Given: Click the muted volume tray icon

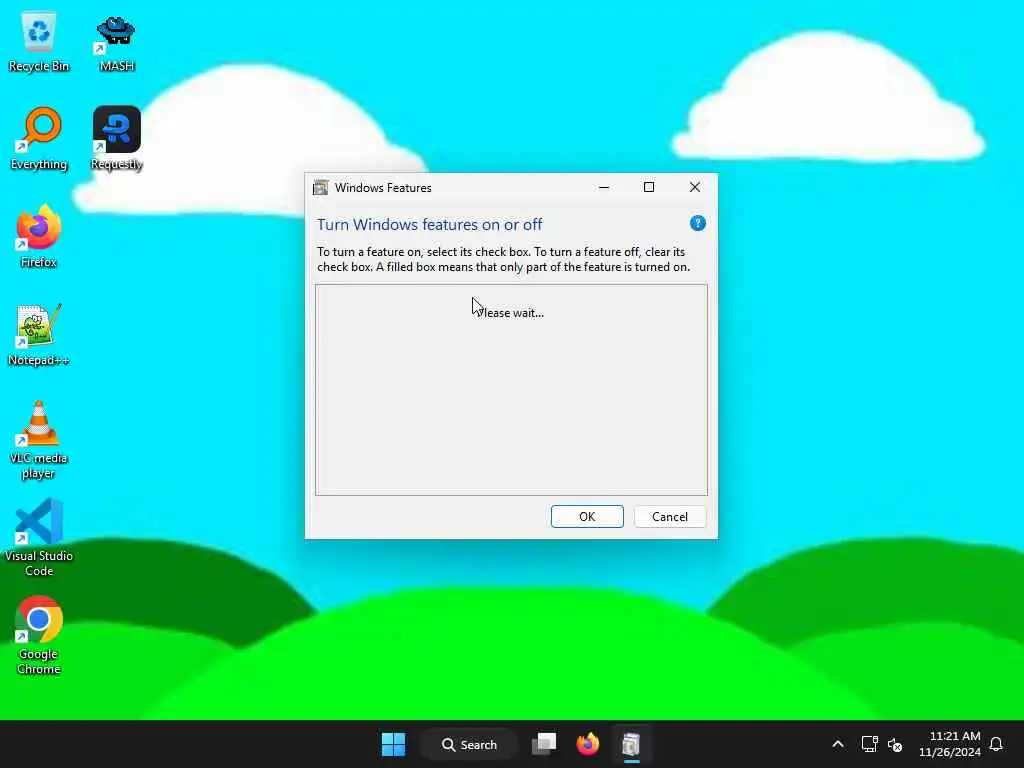Looking at the screenshot, I should (x=895, y=744).
